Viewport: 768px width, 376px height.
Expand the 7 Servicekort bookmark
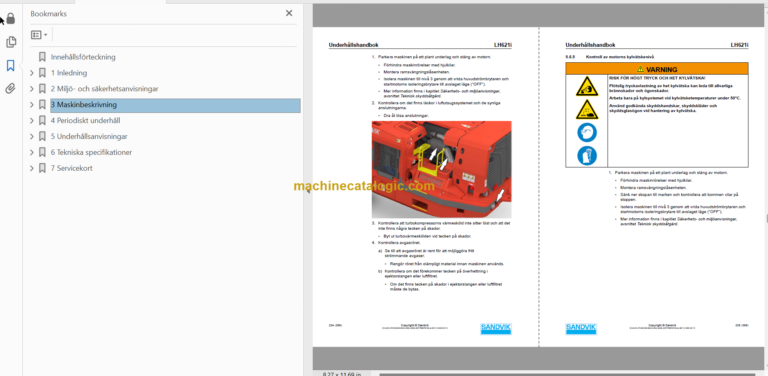click(x=32, y=168)
